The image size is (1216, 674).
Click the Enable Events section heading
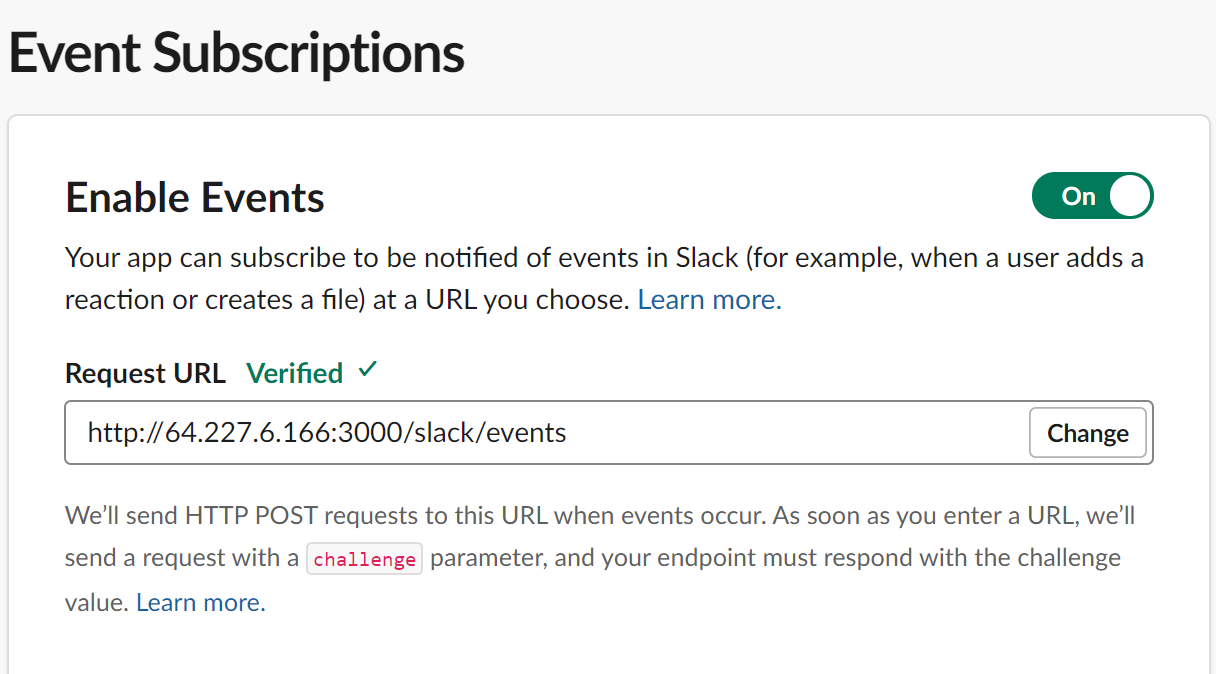click(195, 197)
